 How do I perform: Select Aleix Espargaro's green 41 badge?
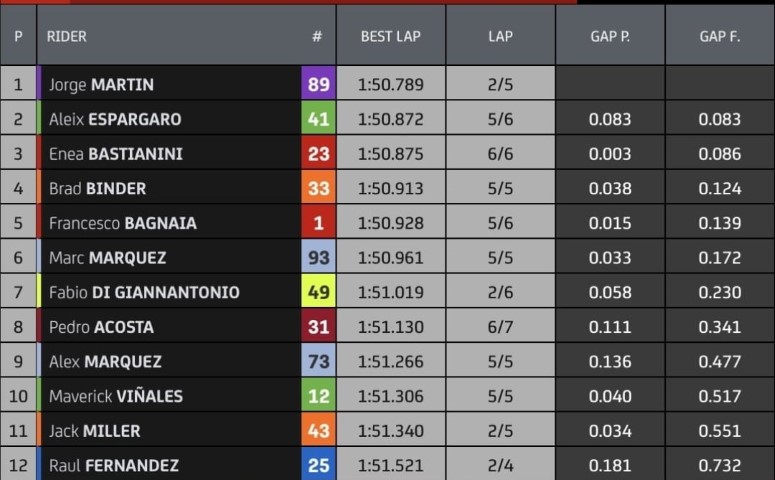(x=318, y=118)
